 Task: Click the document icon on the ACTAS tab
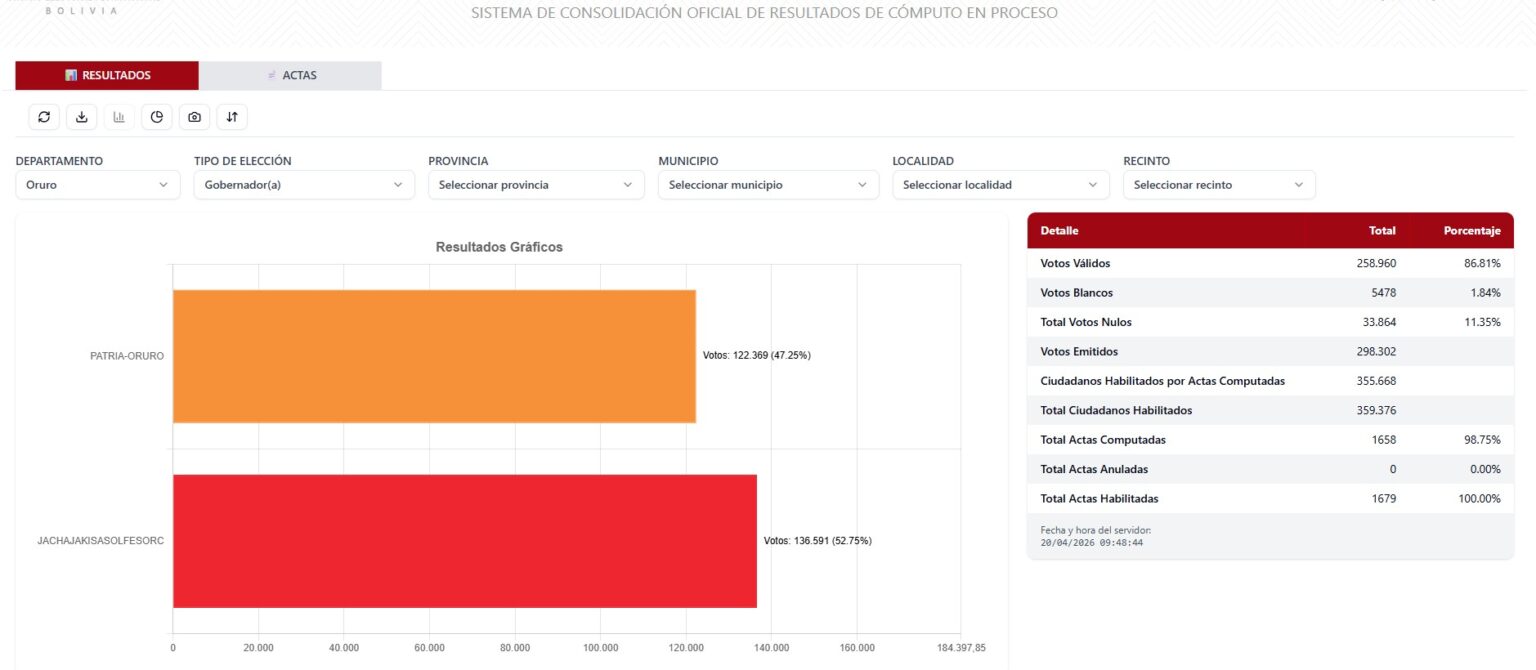tap(271, 74)
